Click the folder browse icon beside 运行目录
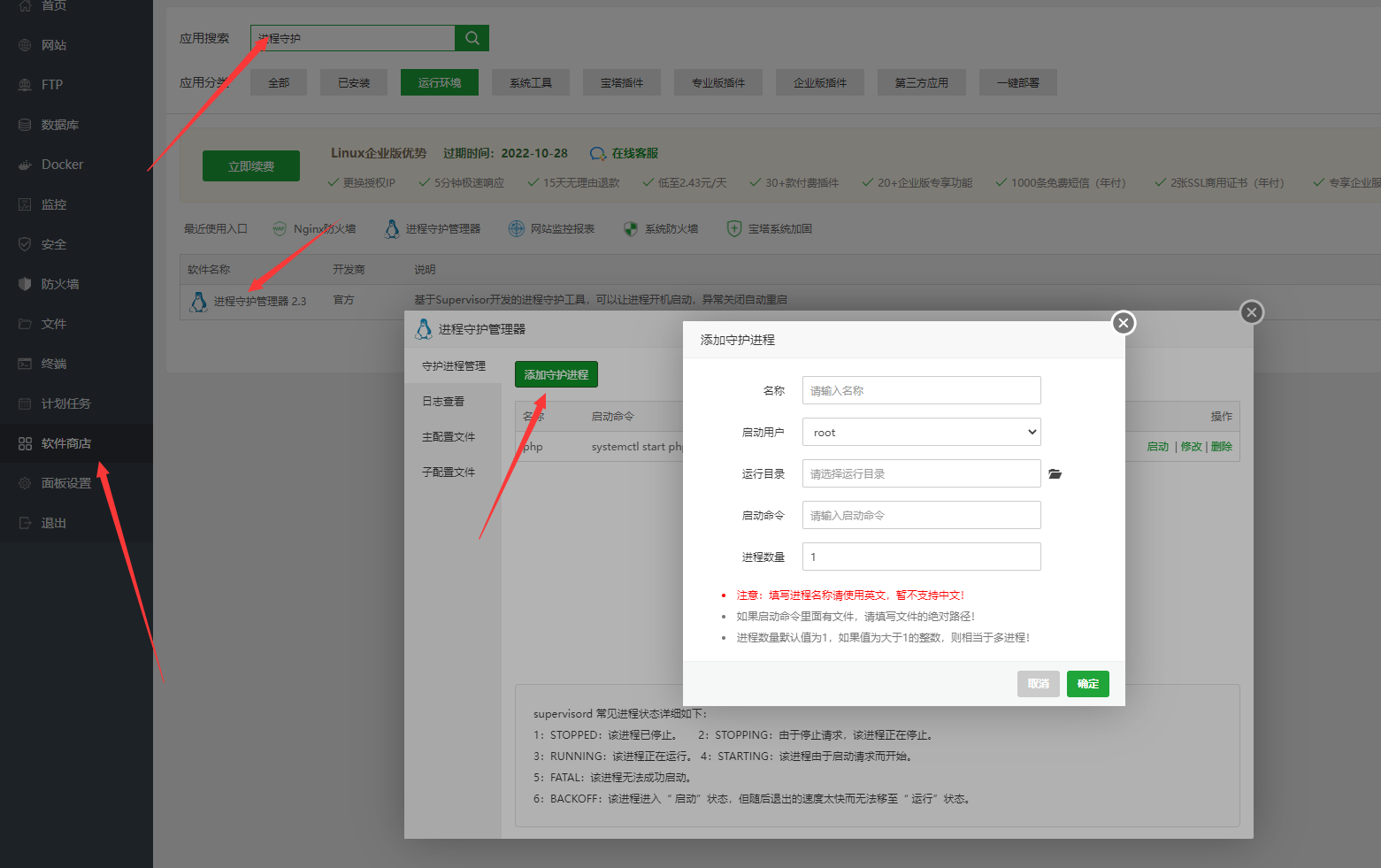 (x=1055, y=474)
